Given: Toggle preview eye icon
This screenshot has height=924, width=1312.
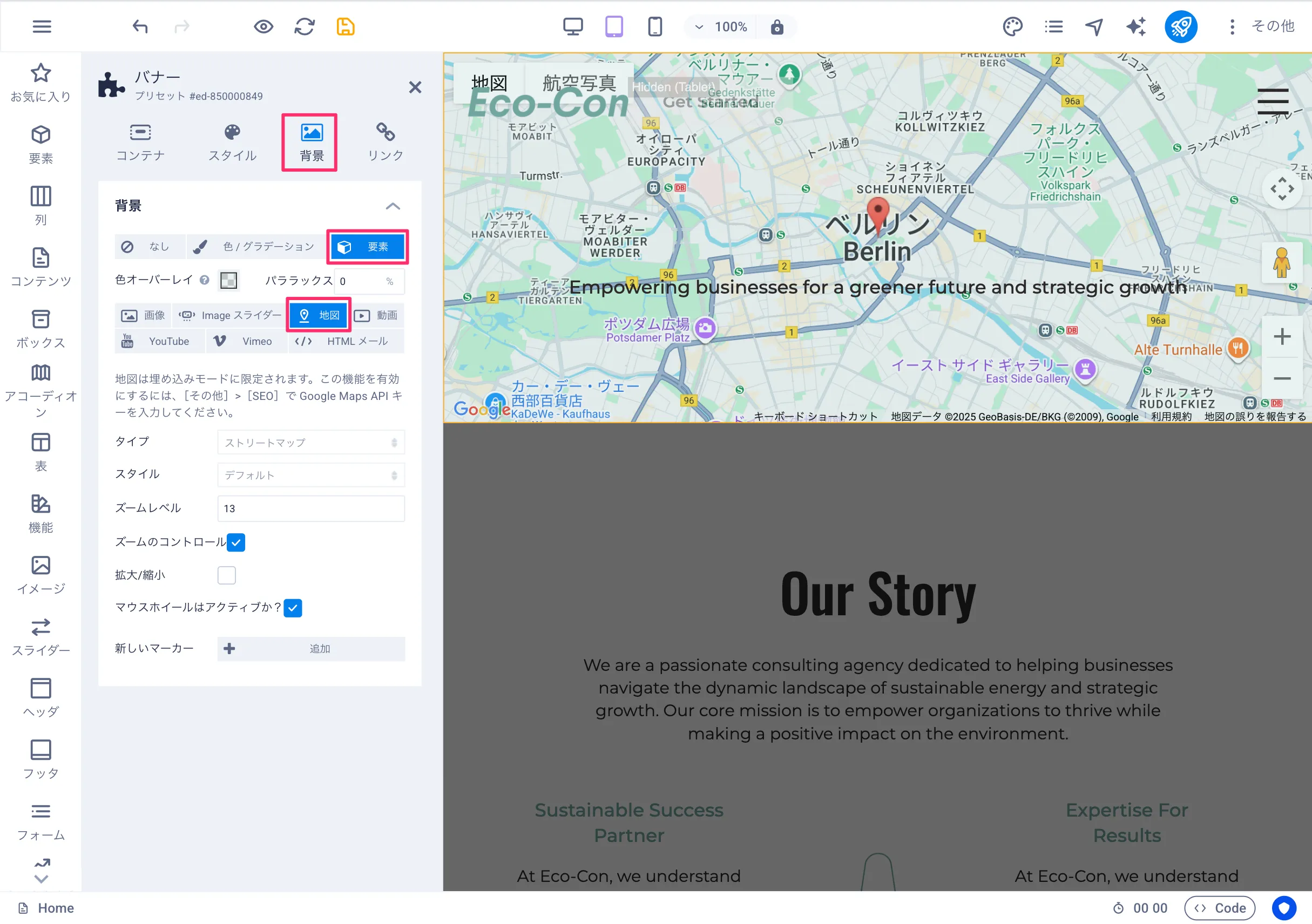Looking at the screenshot, I should click(263, 27).
